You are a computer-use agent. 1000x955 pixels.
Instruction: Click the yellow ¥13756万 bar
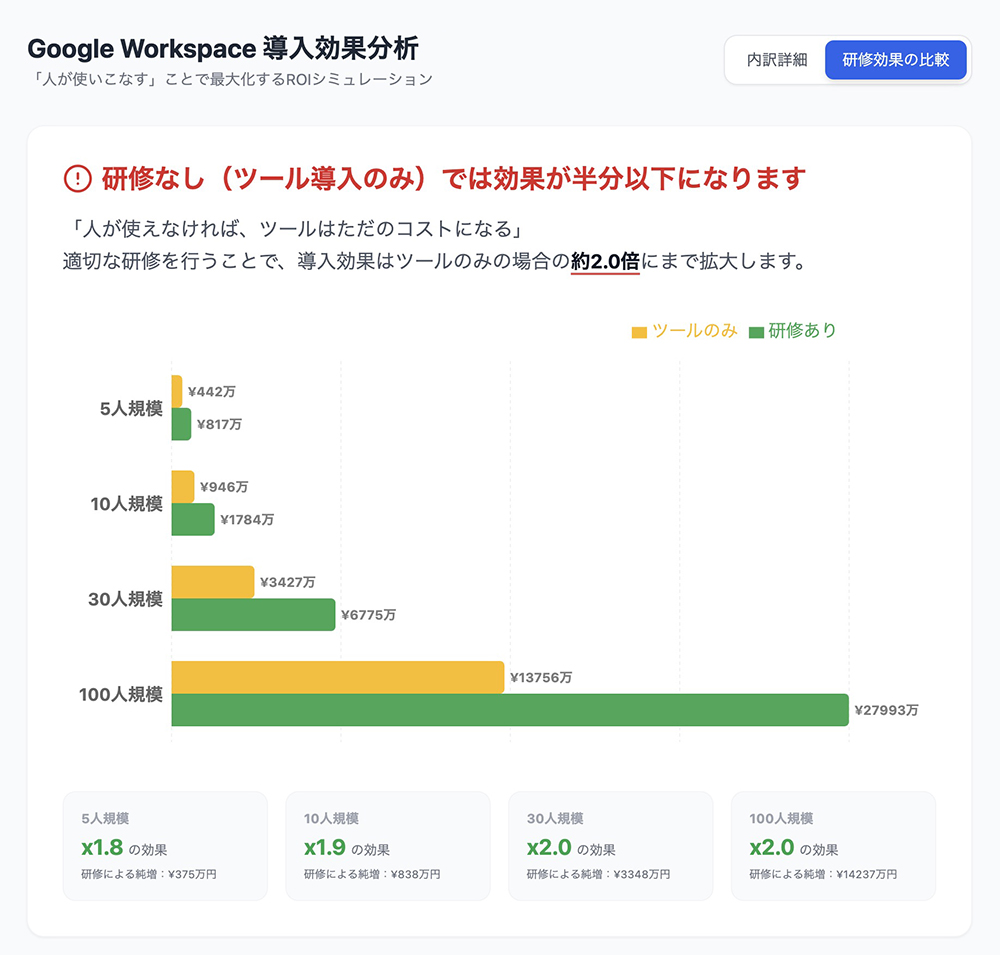[337, 677]
